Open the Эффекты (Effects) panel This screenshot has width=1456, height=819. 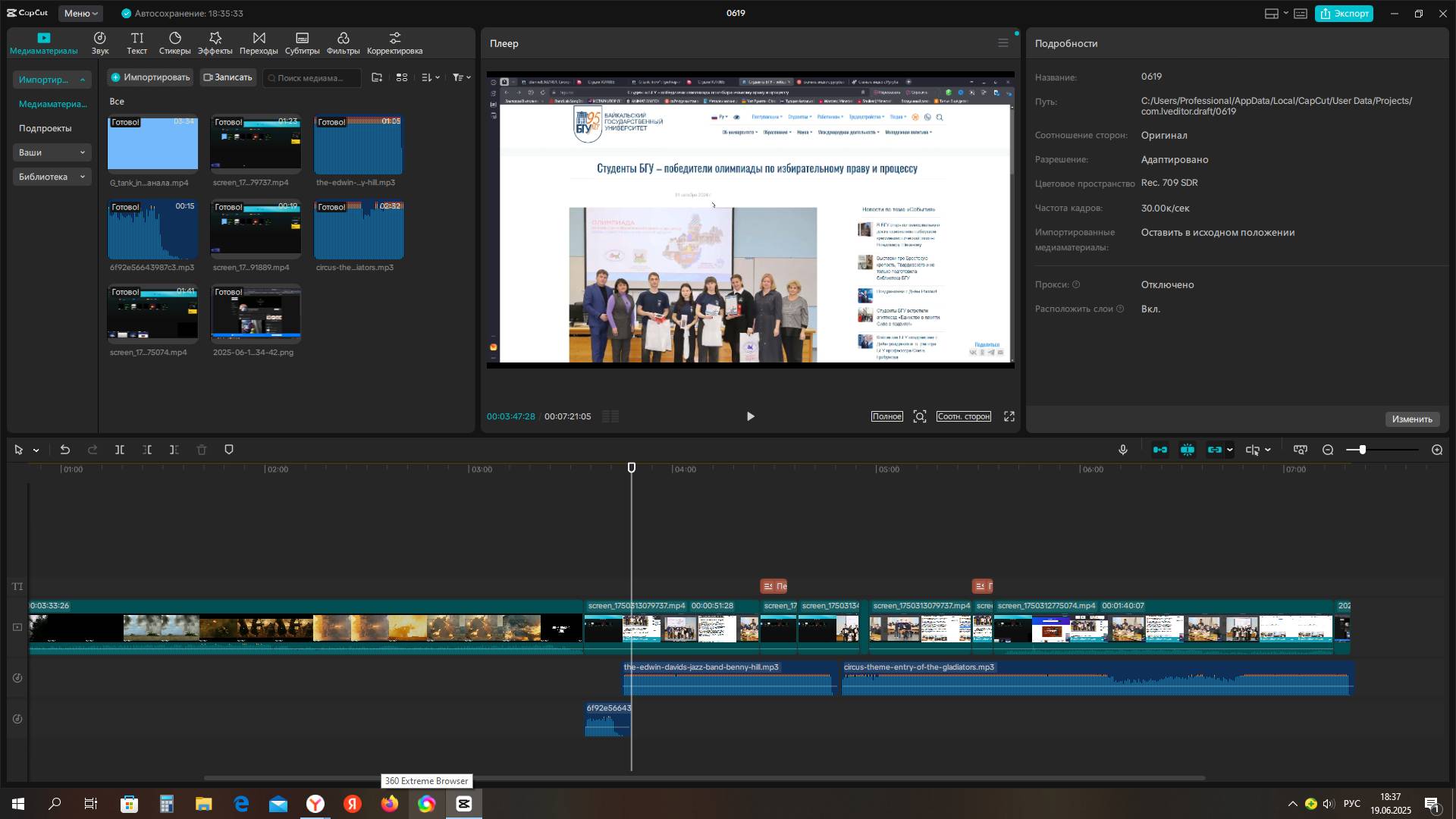[215, 43]
